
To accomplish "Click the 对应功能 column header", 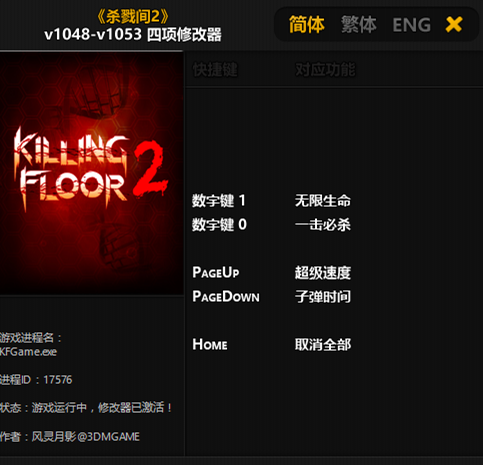I will pyautogui.click(x=325, y=70).
